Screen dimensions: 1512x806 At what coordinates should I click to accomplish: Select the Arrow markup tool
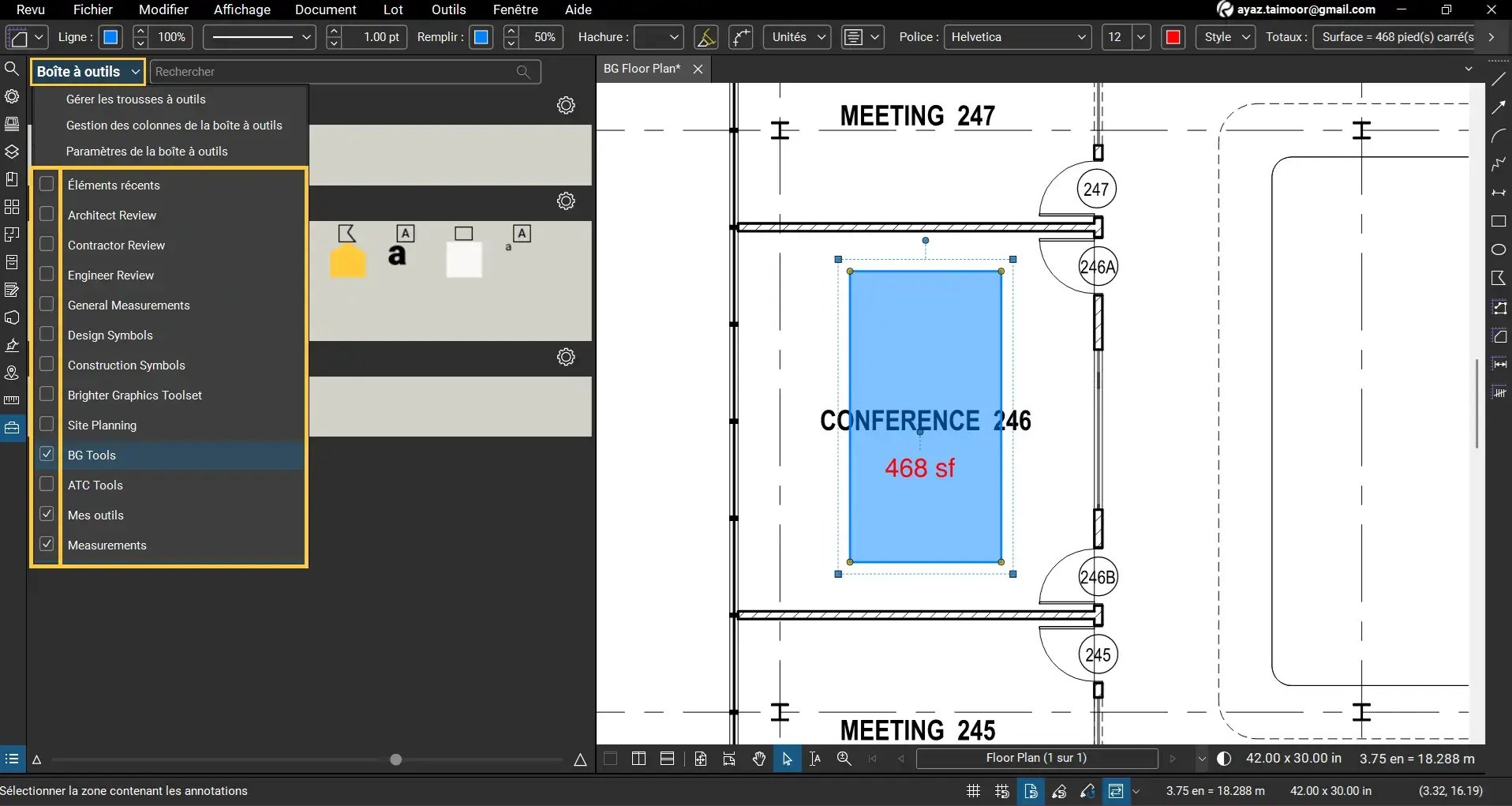(x=1499, y=107)
